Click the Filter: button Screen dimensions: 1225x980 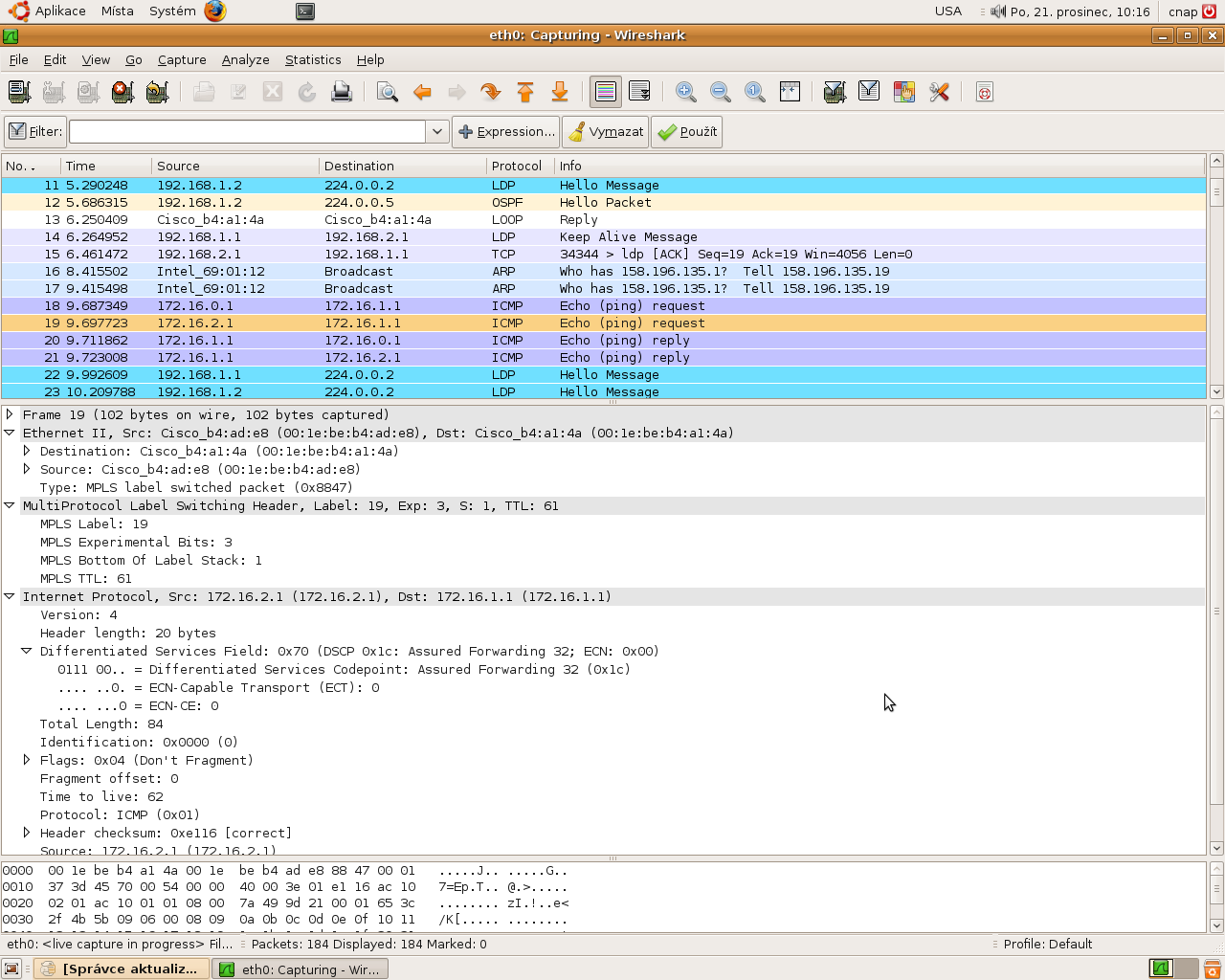click(x=34, y=132)
